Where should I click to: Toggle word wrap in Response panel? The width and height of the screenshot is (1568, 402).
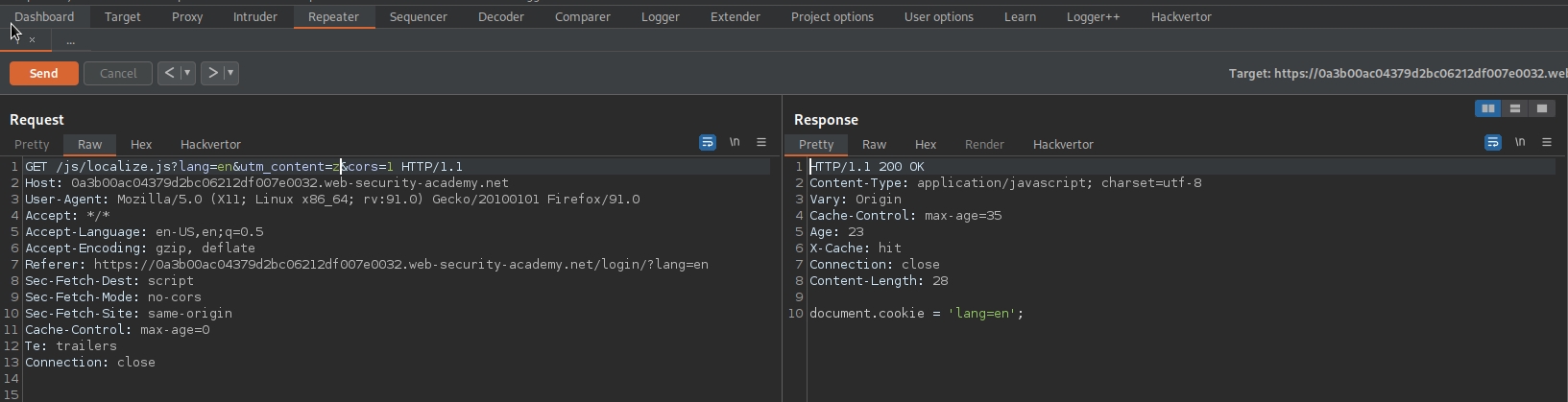pyautogui.click(x=1493, y=142)
